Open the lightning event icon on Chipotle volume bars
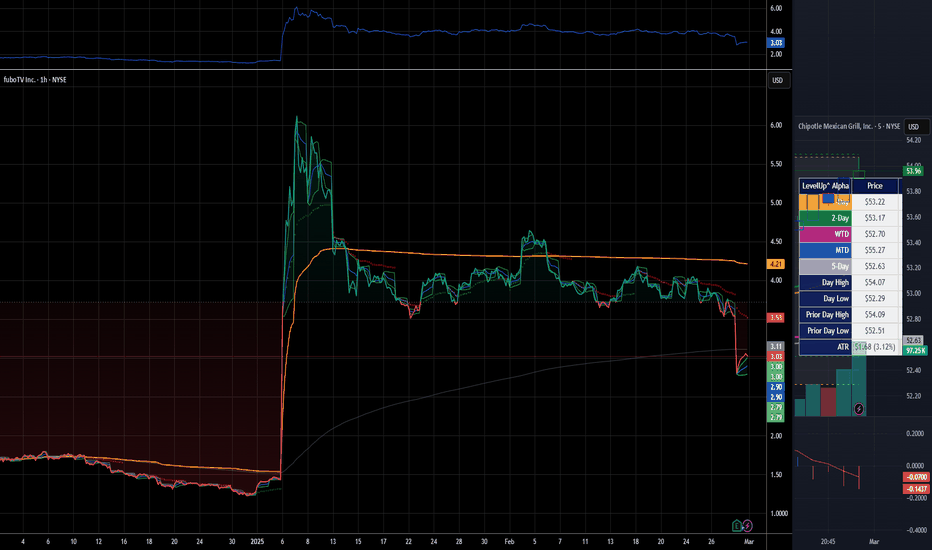Screen dimensions: 932x550 tap(859, 409)
